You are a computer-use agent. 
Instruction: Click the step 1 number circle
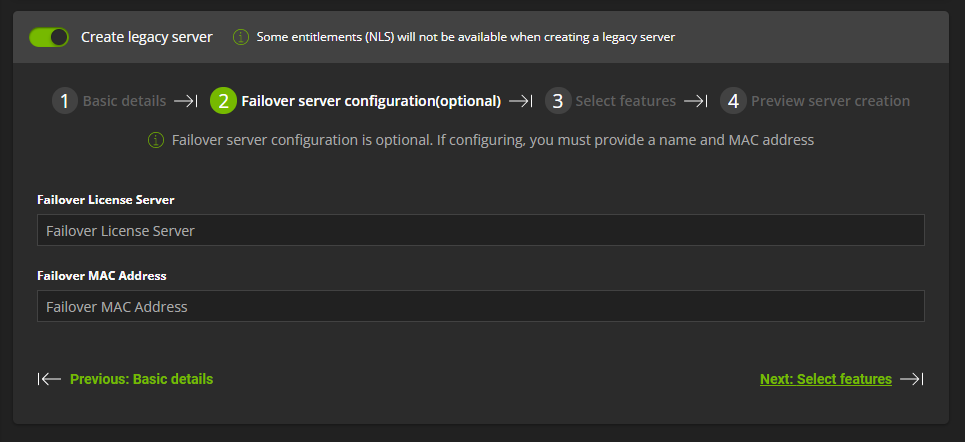tap(65, 101)
